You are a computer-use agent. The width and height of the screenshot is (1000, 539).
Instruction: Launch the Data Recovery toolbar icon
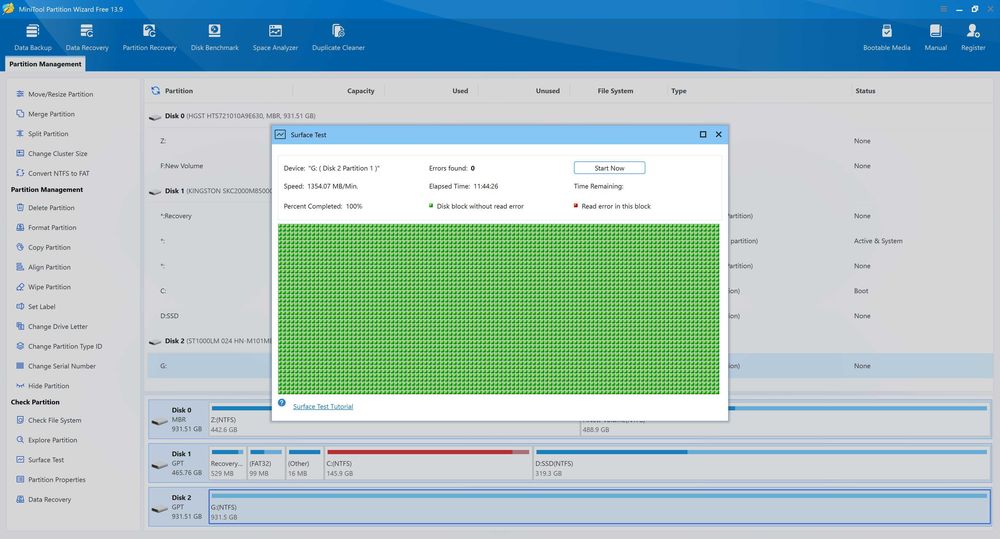pos(87,38)
